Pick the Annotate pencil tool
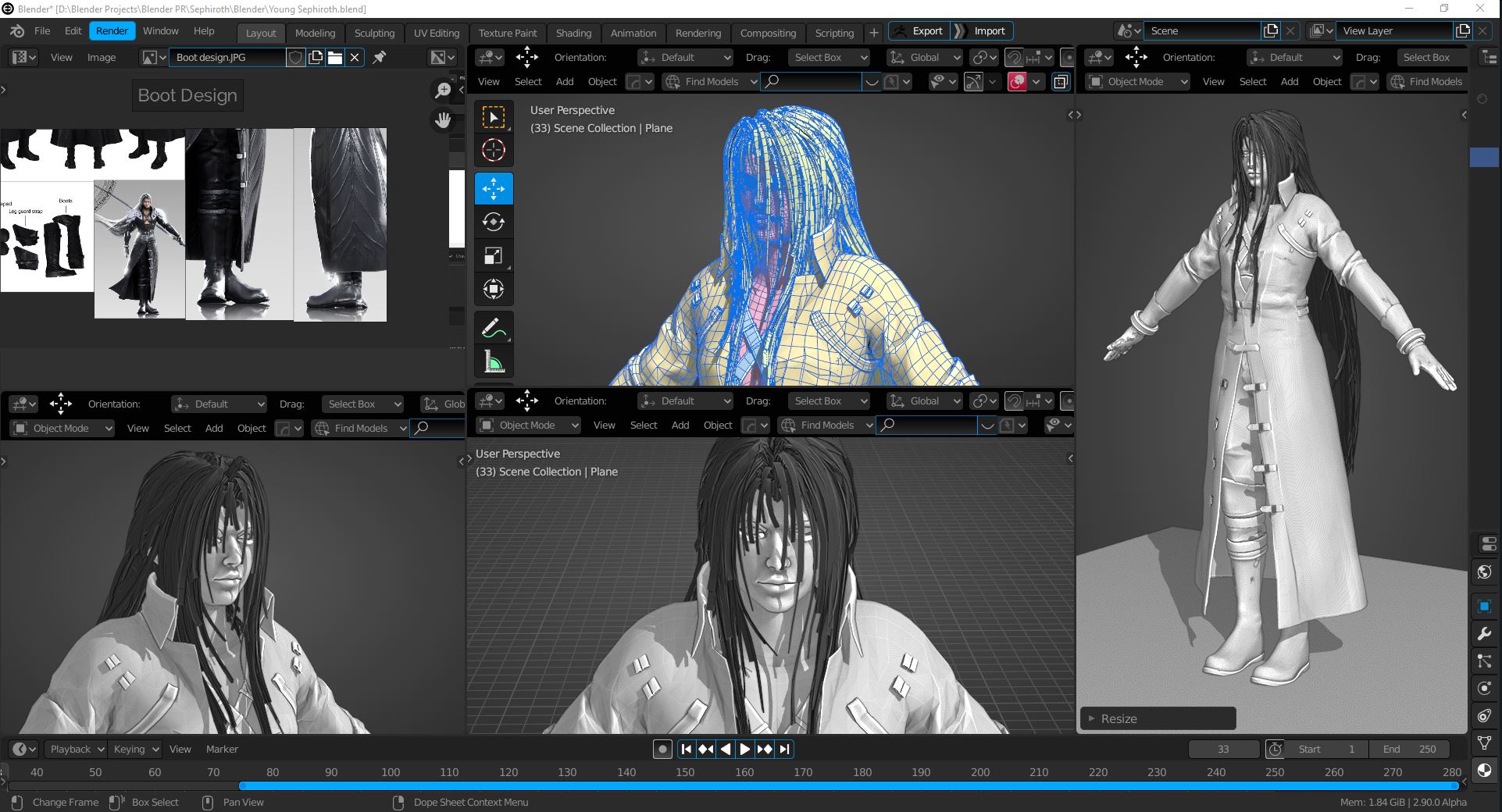Screen dimensions: 1502x812 (x=494, y=328)
